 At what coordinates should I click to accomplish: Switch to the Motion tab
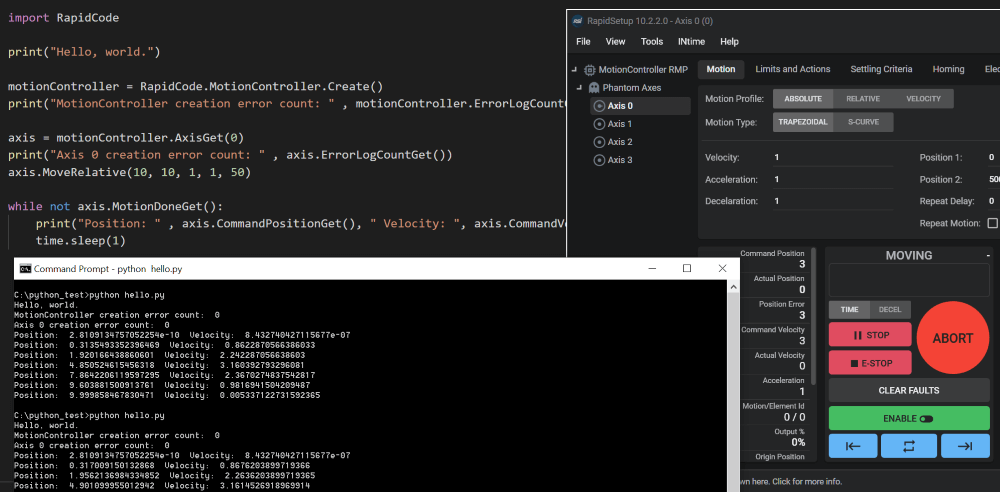tap(721, 69)
